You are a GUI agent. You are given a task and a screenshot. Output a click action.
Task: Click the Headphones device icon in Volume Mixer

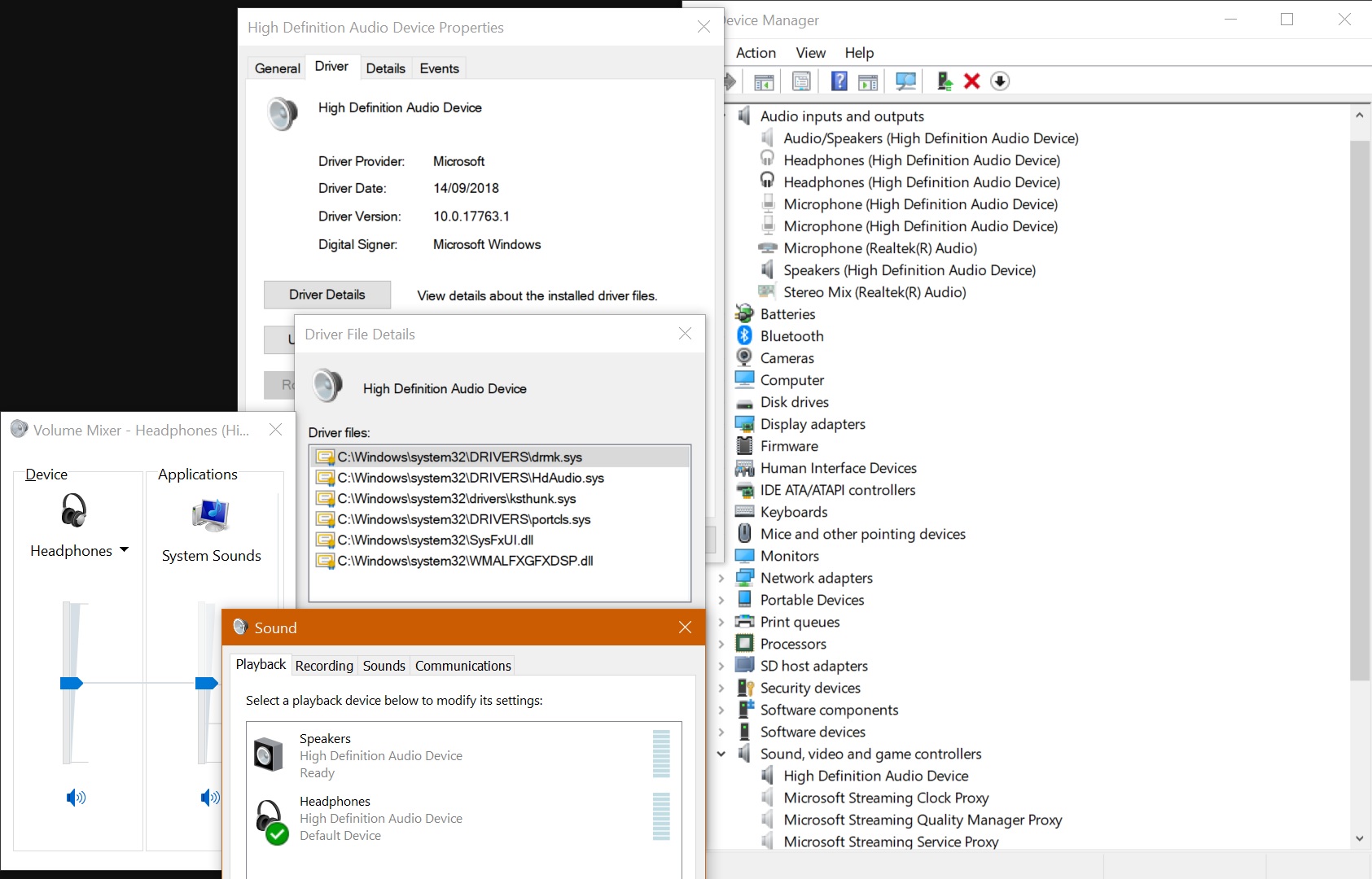73,510
